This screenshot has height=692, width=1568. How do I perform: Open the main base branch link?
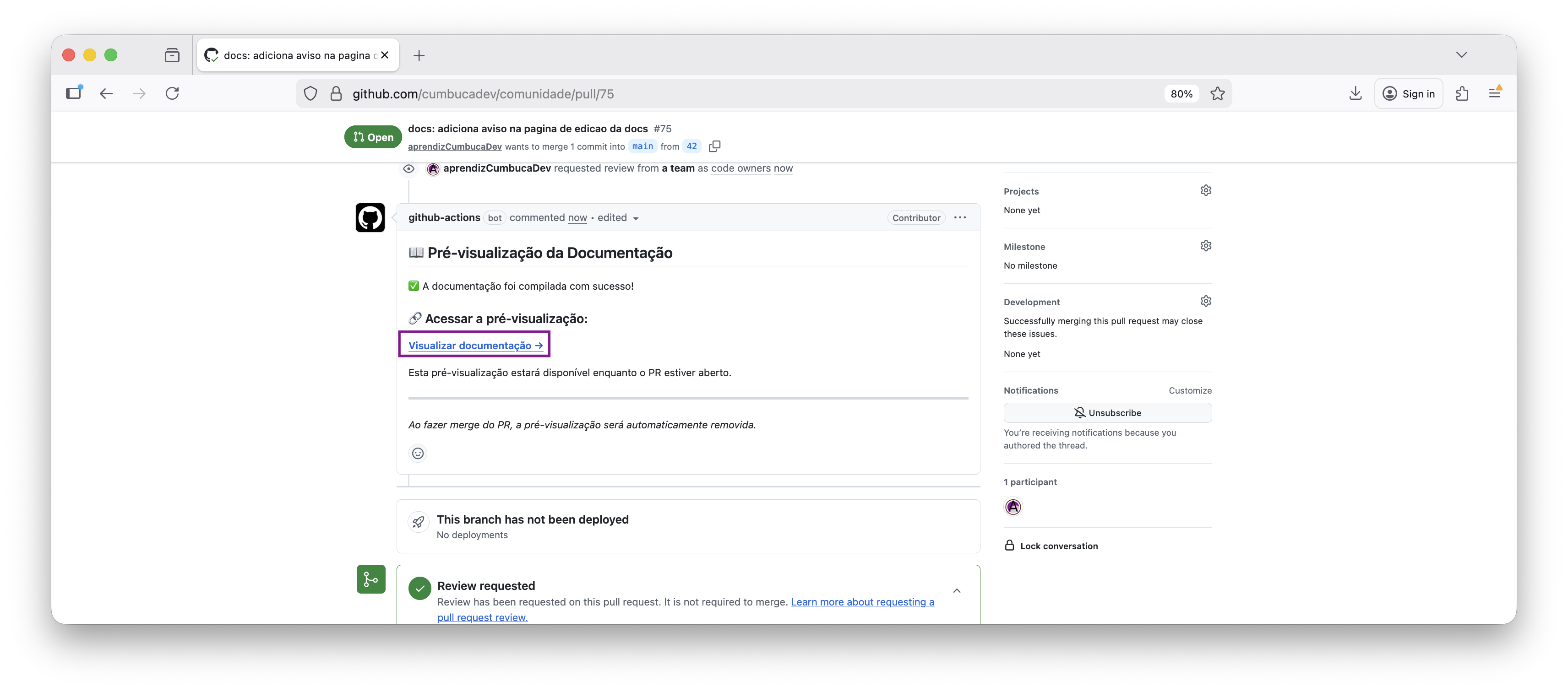click(x=642, y=146)
